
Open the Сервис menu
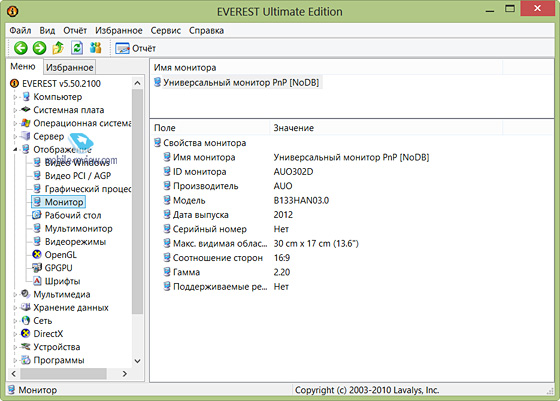165,31
